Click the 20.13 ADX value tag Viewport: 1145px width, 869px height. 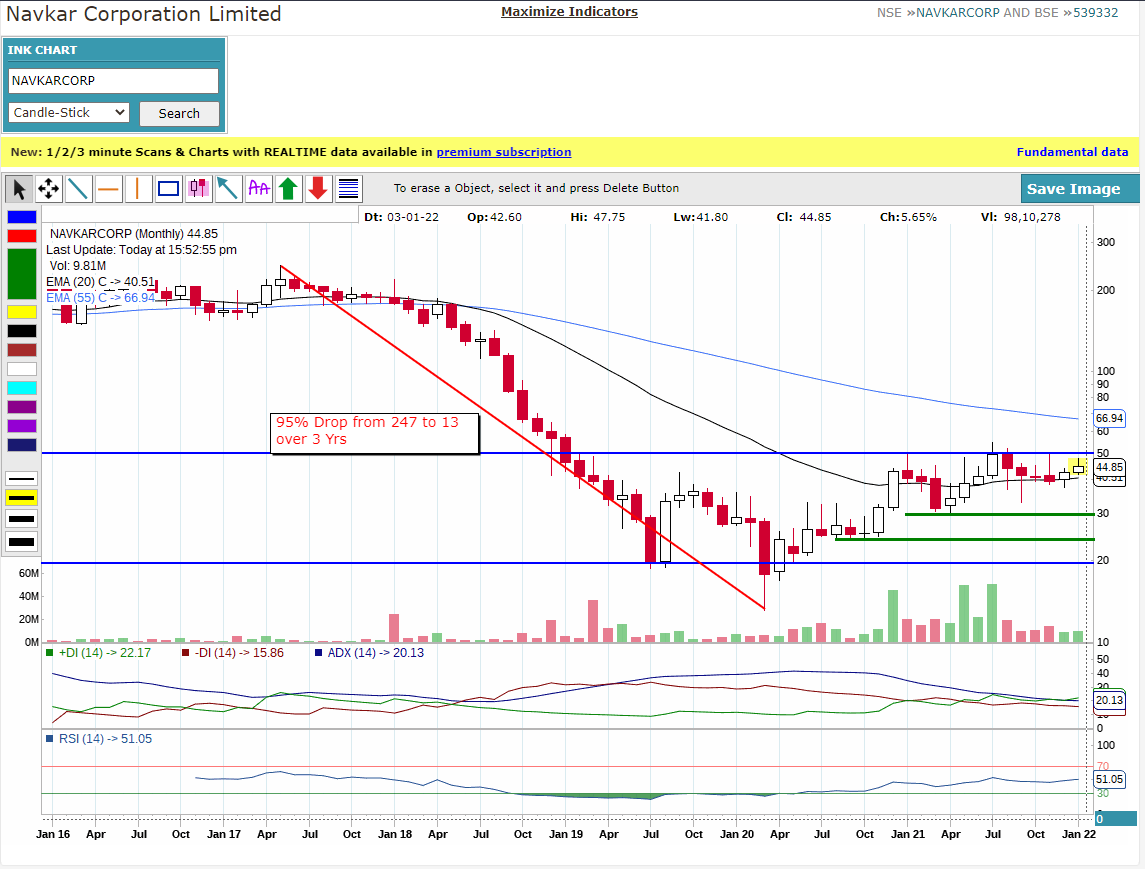click(x=1109, y=700)
